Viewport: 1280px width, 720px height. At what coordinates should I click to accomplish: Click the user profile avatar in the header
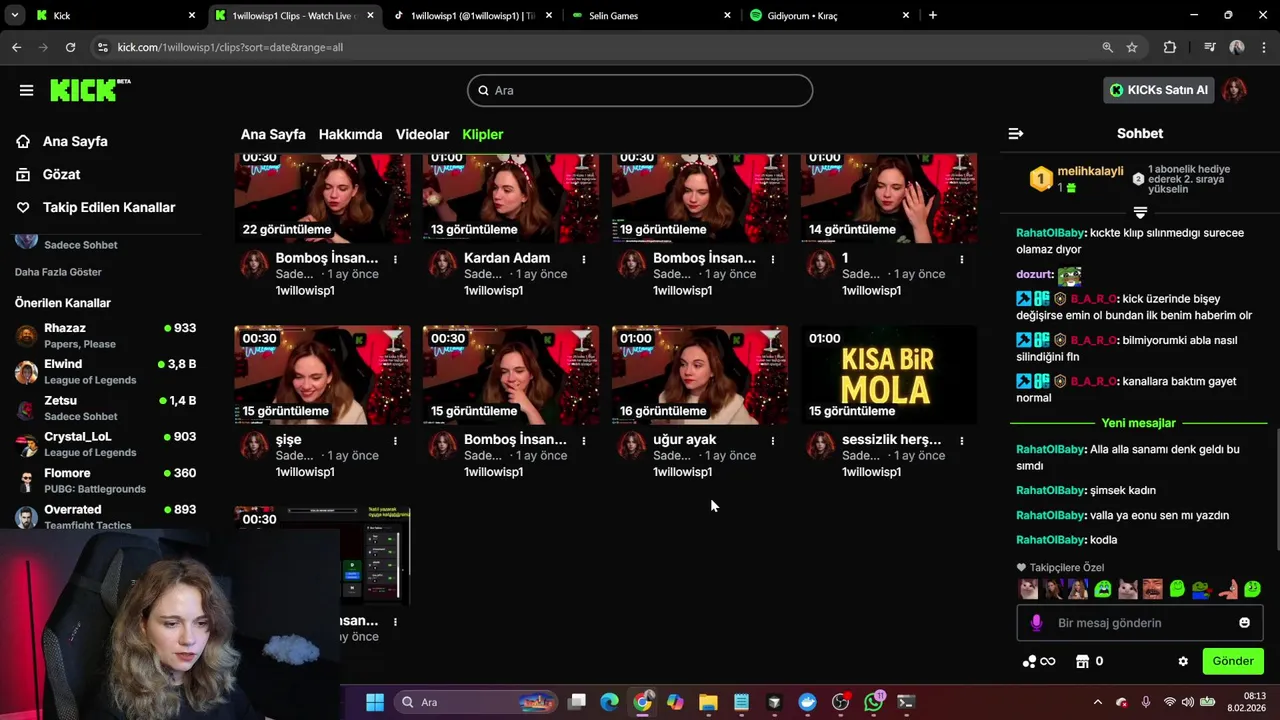1235,90
